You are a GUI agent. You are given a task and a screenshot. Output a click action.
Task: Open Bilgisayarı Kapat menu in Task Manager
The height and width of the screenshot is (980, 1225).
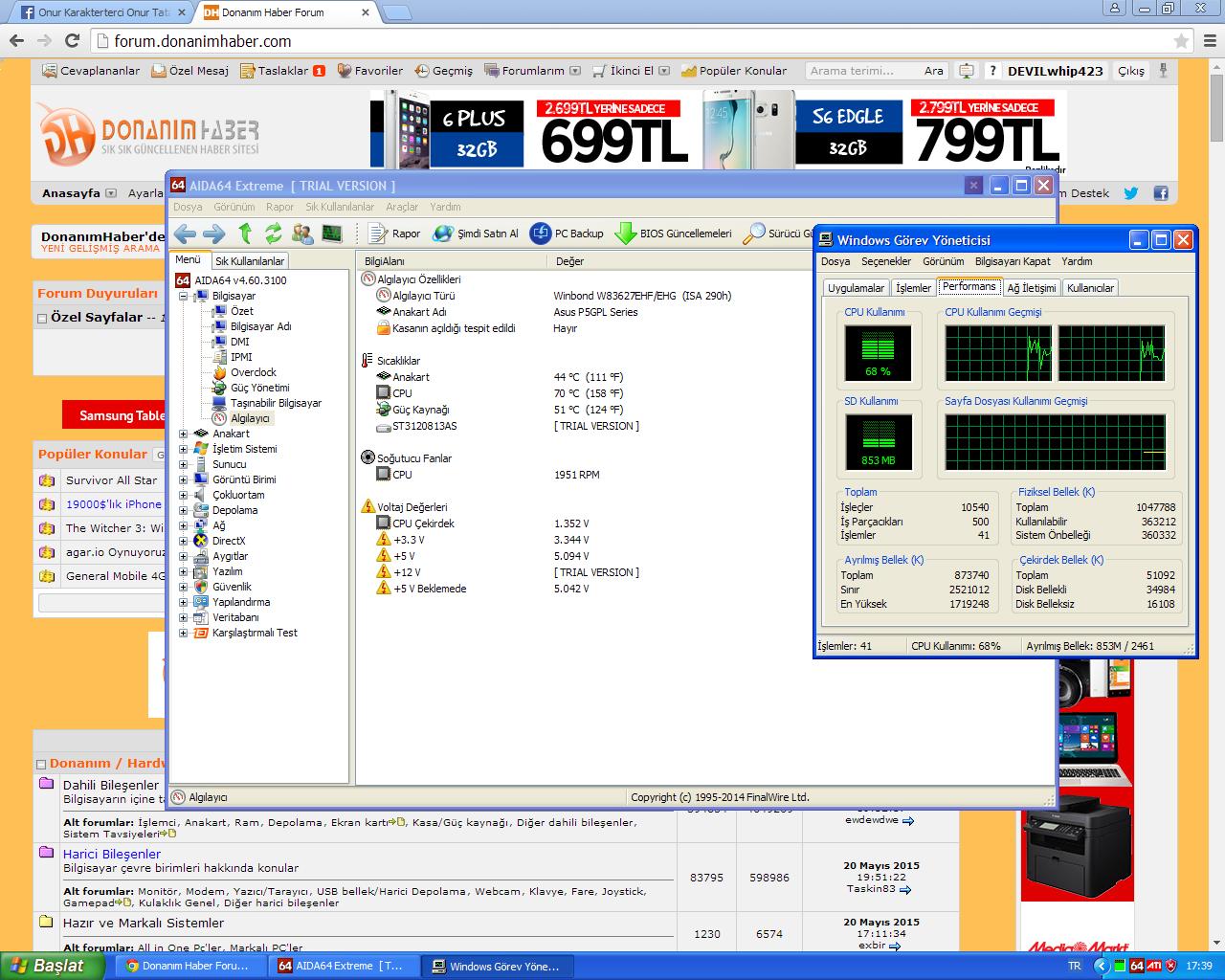pyautogui.click(x=1013, y=261)
